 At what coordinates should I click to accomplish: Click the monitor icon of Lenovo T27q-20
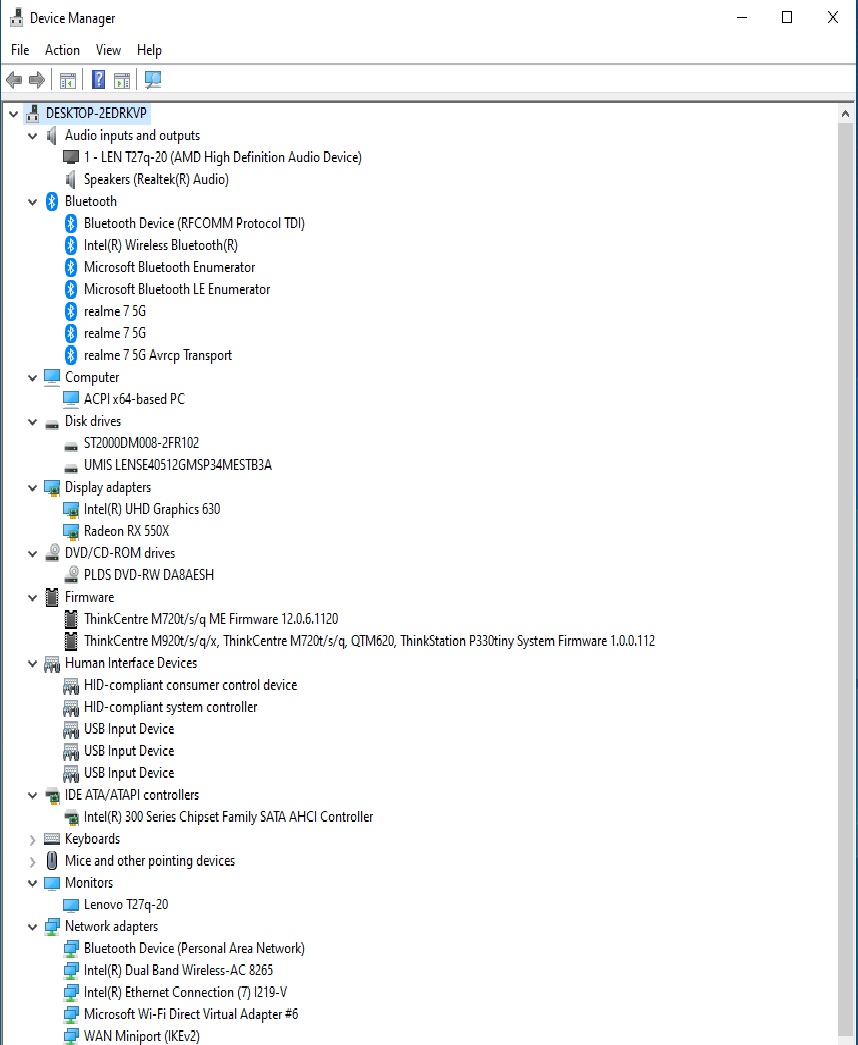(71, 905)
